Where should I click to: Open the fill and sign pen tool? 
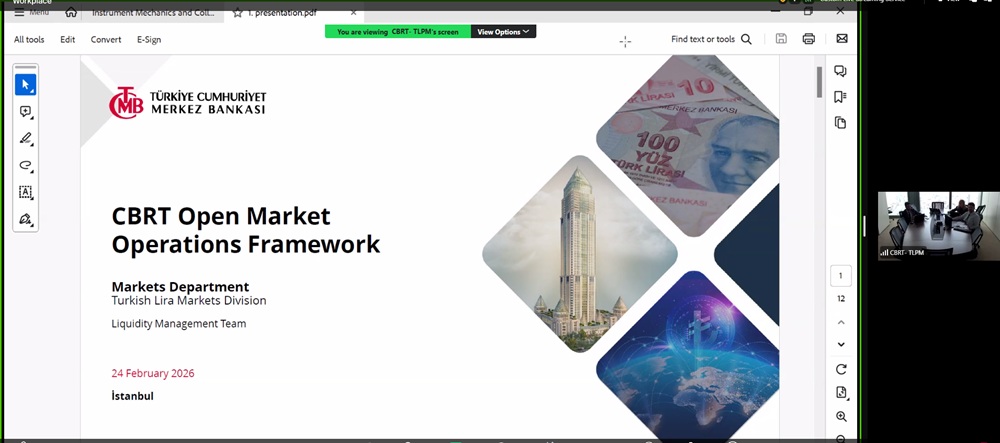coord(26,219)
